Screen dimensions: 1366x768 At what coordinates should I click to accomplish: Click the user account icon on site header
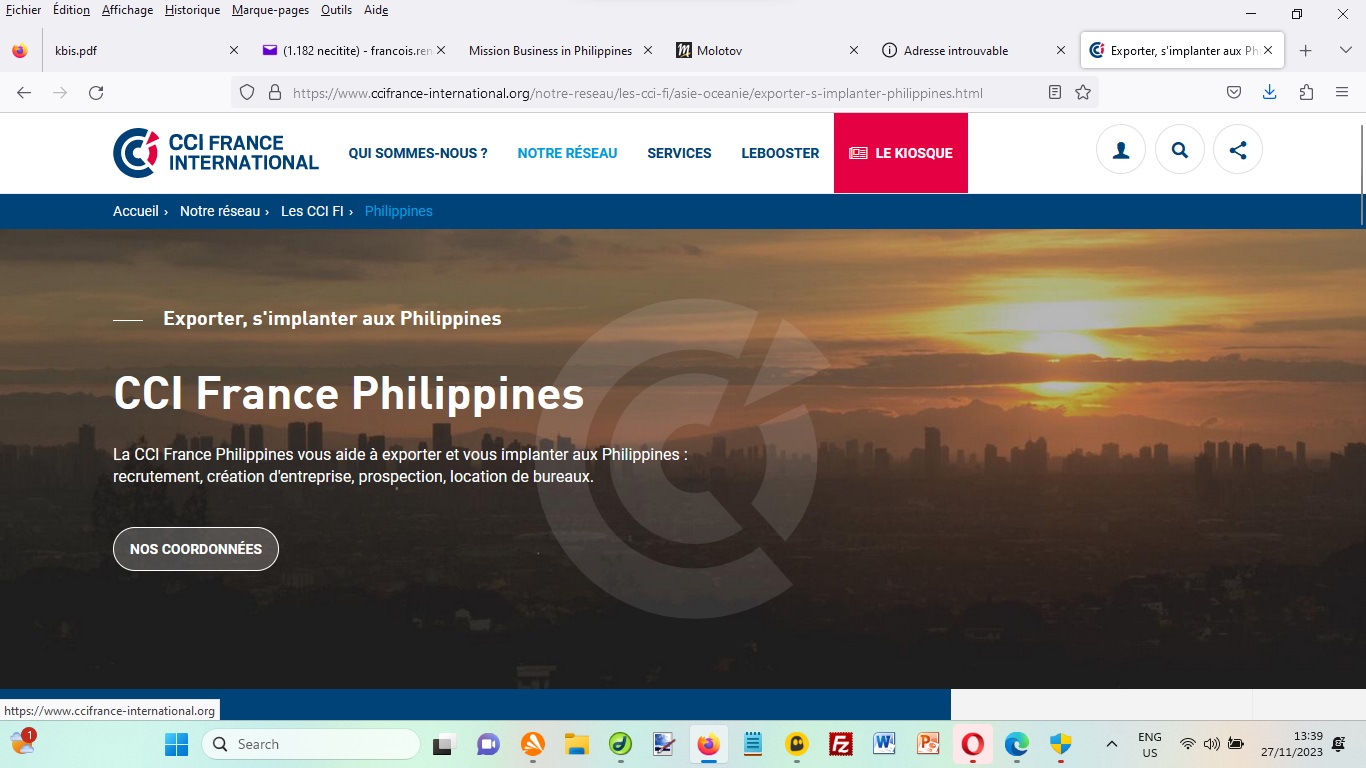point(1121,151)
